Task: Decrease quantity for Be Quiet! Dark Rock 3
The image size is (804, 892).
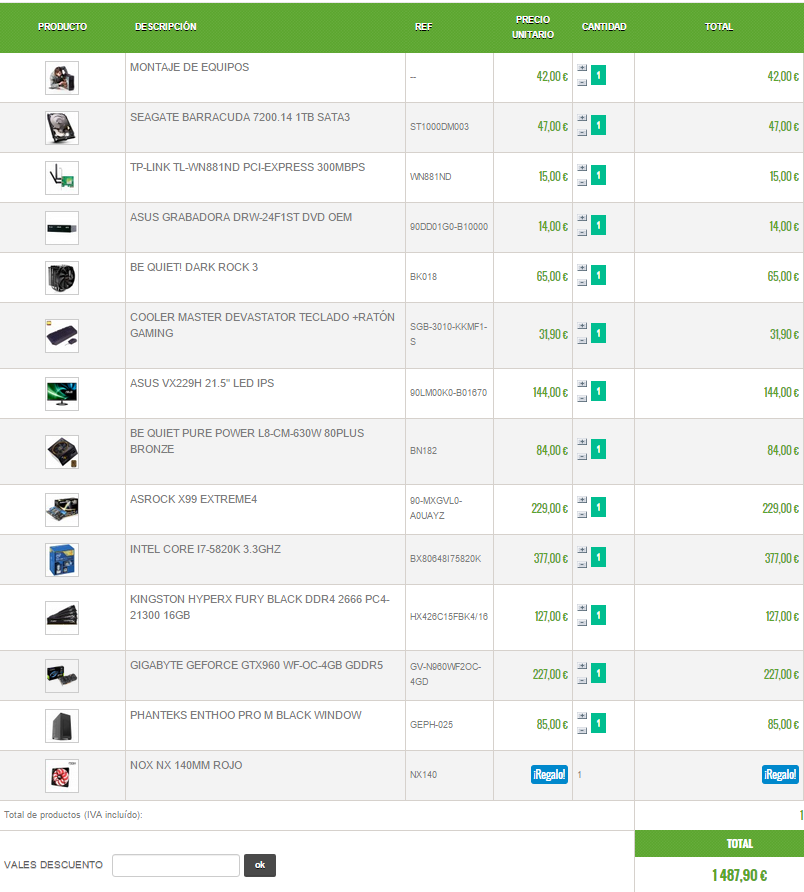Action: (582, 283)
